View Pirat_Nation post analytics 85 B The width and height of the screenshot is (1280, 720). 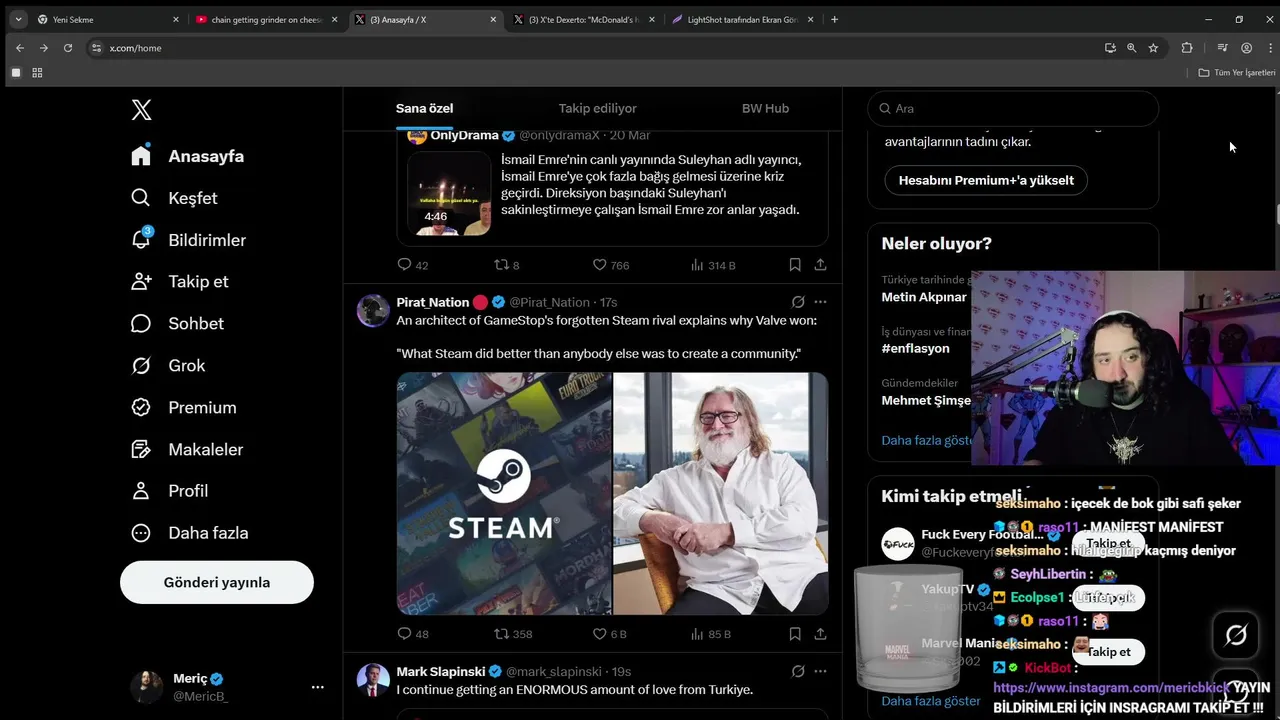tap(711, 634)
